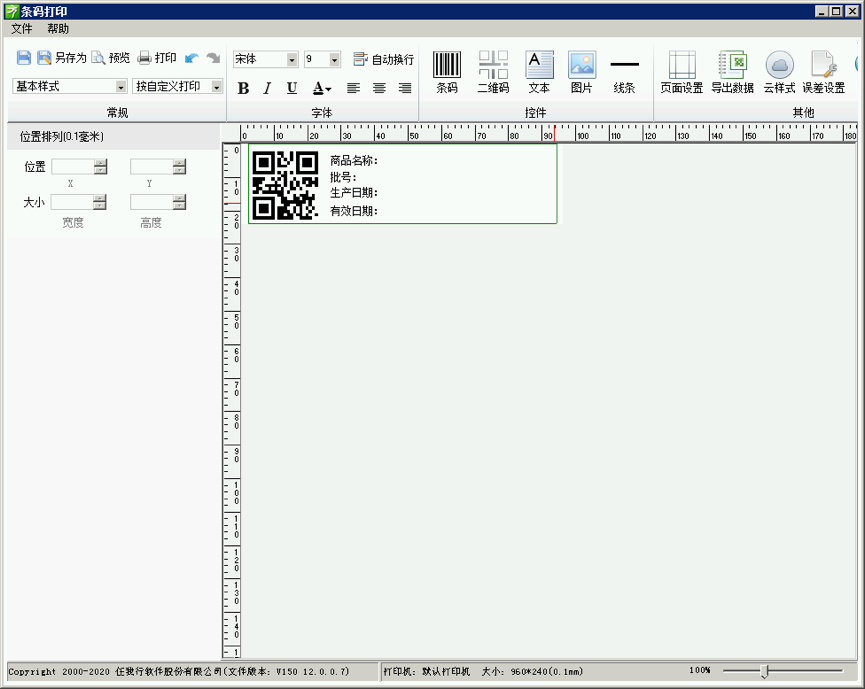Open error settings (误差设置)
Image resolution: width=865 pixels, height=689 pixels.
point(824,72)
